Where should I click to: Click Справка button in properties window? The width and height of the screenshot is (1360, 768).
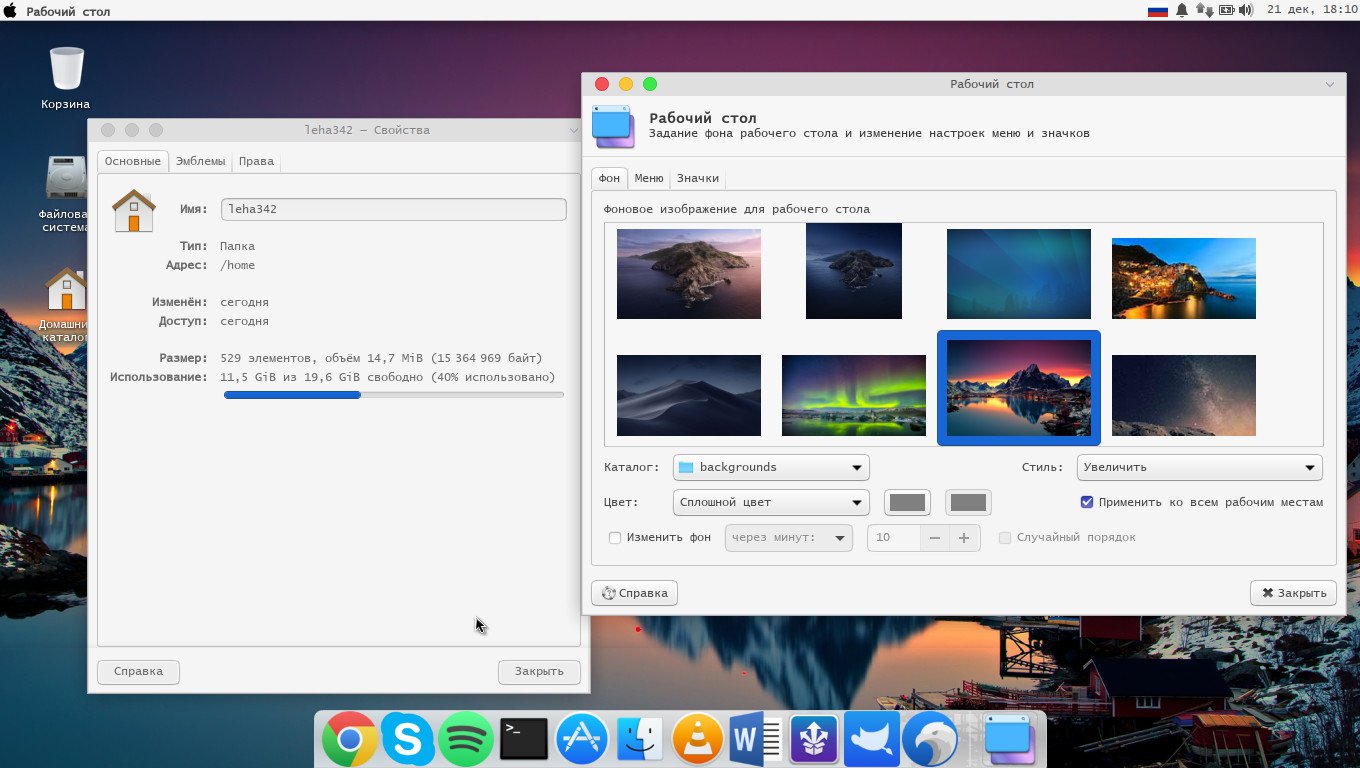138,671
